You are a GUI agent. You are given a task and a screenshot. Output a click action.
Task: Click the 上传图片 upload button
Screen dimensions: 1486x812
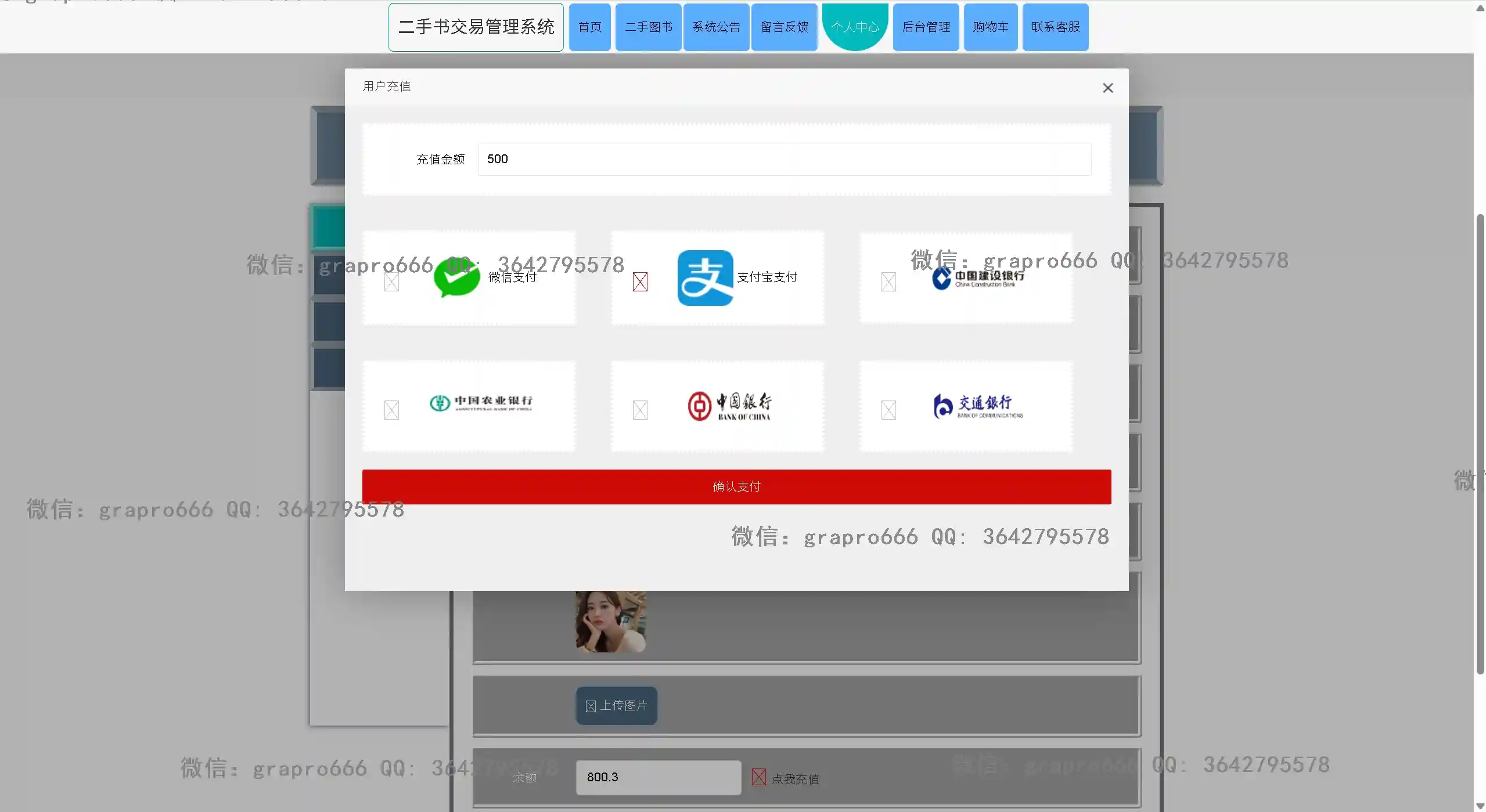pyautogui.click(x=616, y=705)
